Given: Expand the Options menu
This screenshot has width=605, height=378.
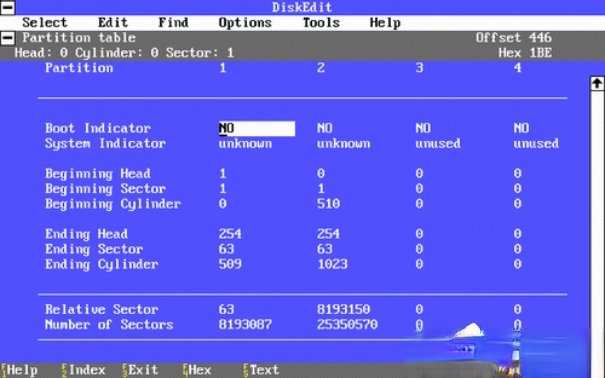Looking at the screenshot, I should point(245,23).
